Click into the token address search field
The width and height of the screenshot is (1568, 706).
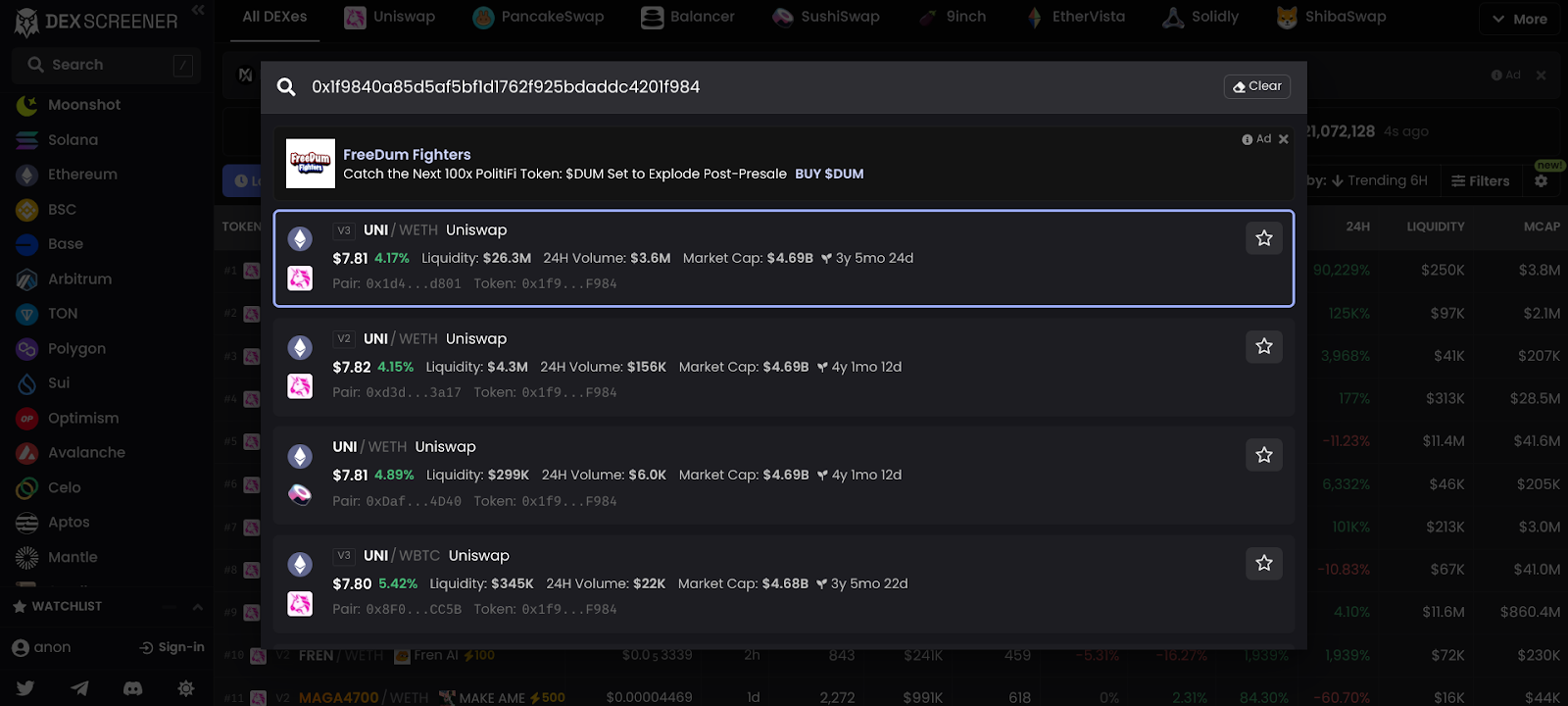point(759,87)
